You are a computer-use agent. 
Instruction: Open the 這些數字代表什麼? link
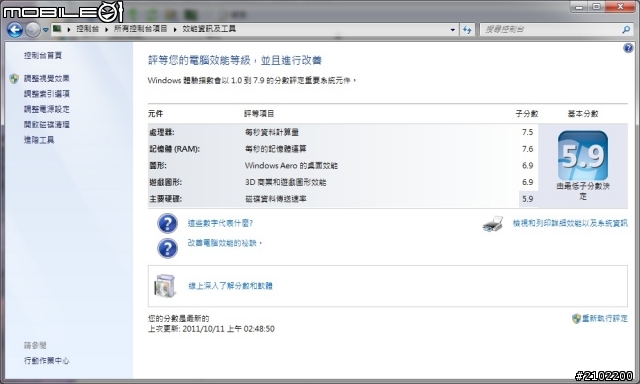(220, 223)
